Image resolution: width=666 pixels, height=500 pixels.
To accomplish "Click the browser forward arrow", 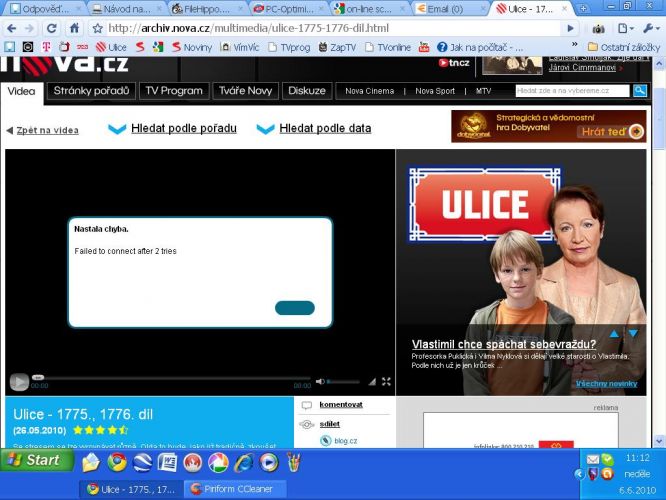I will click(29, 28).
